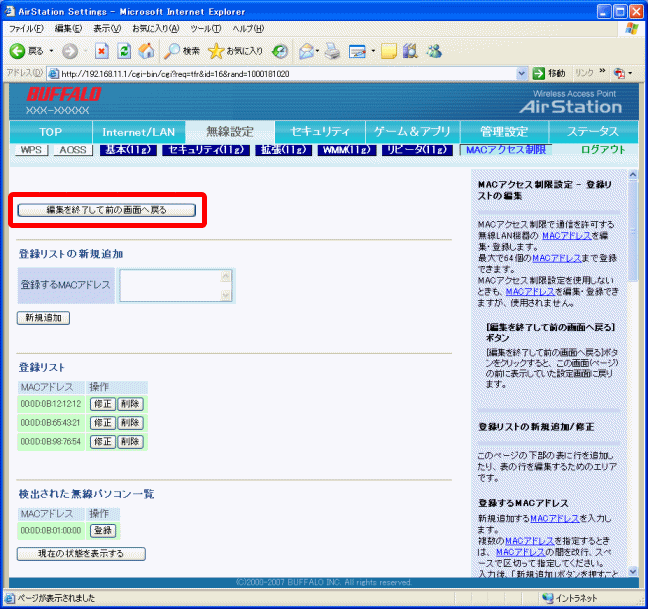The width and height of the screenshot is (648, 609).
Task: Expand the Edit icon dropdown arrow
Action: pos(373,51)
